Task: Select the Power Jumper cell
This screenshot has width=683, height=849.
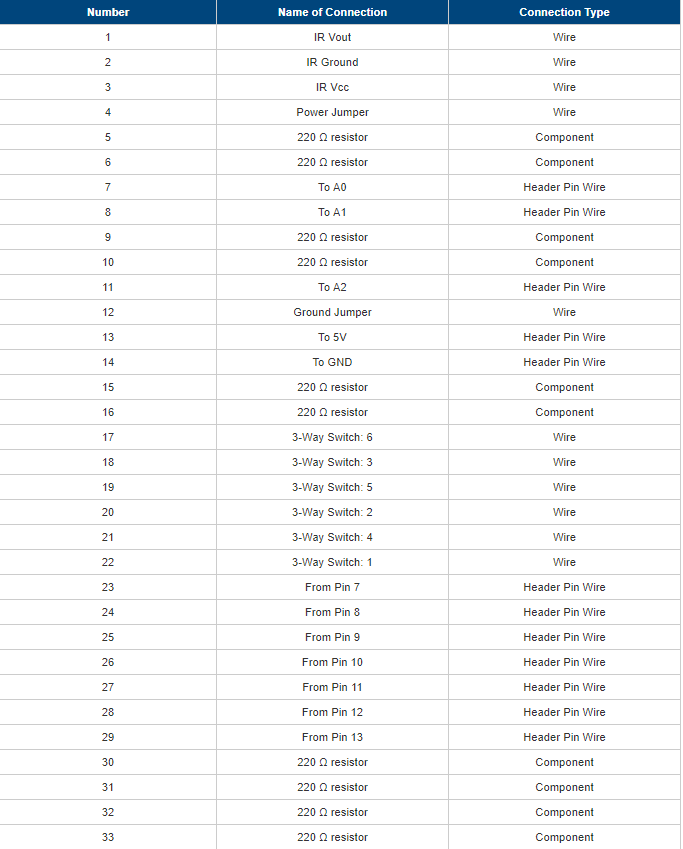Action: 332,112
